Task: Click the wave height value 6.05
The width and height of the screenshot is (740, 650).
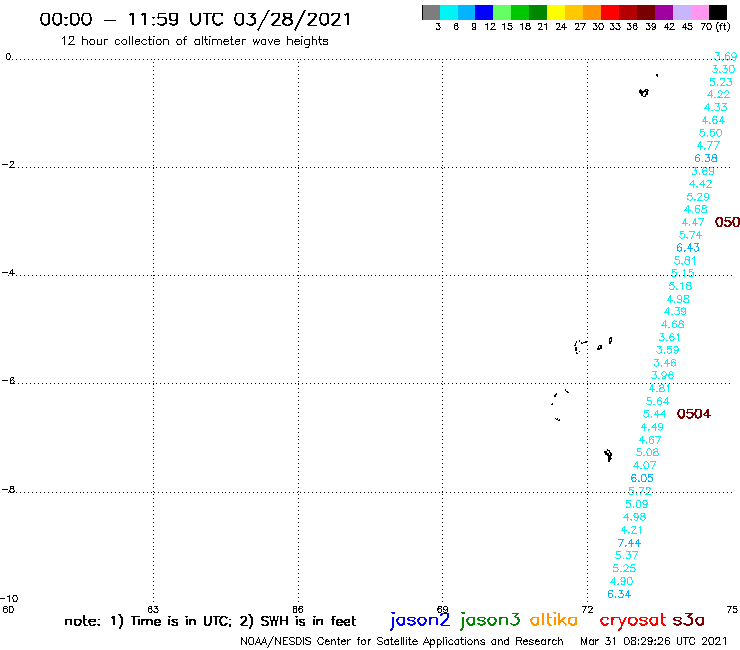Action: 642,478
